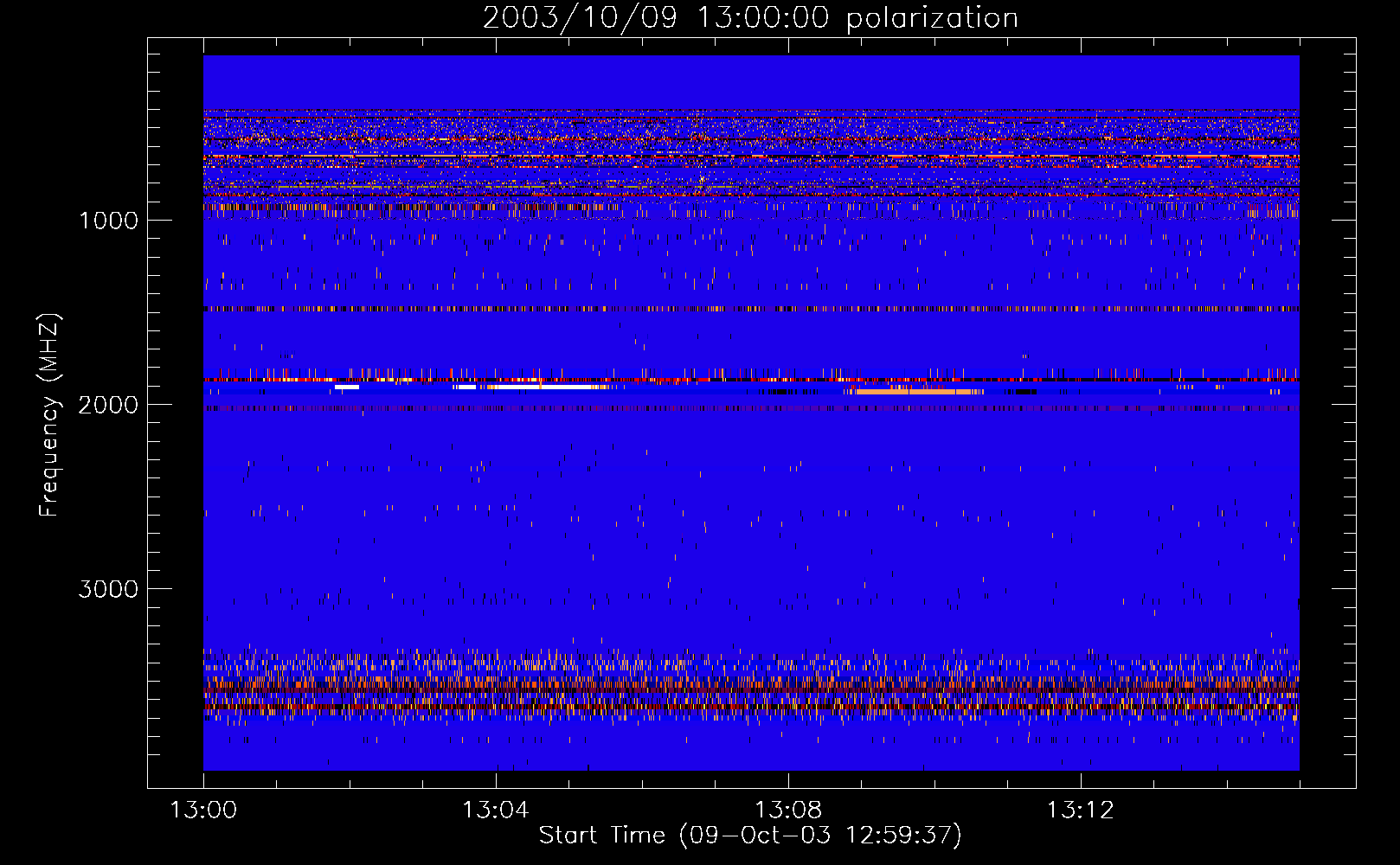Image resolution: width=1400 pixels, height=865 pixels.
Task: Click the 1000 frequency tick label
Action: [x=109, y=221]
